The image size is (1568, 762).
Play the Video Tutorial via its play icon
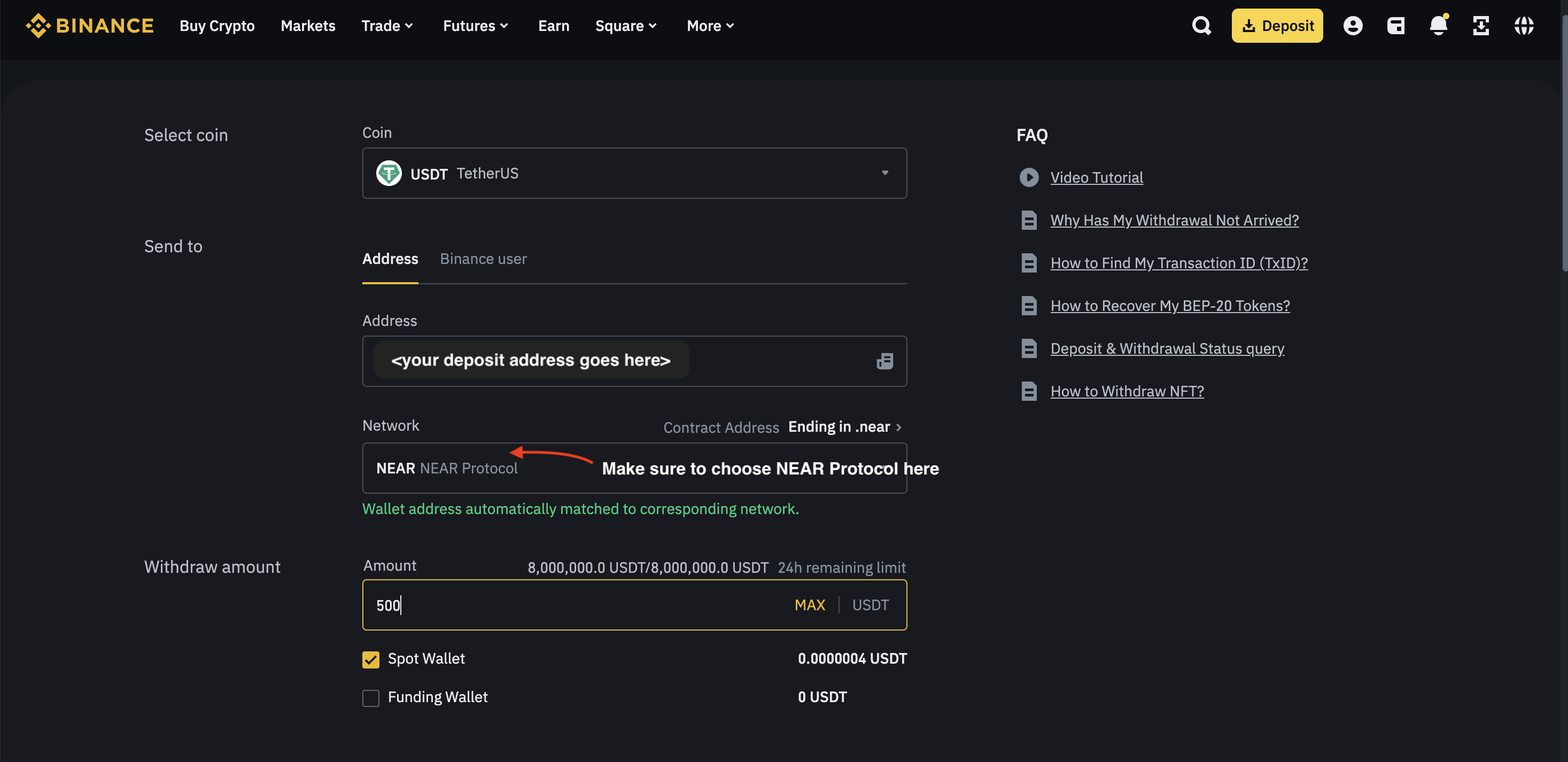[x=1029, y=177]
